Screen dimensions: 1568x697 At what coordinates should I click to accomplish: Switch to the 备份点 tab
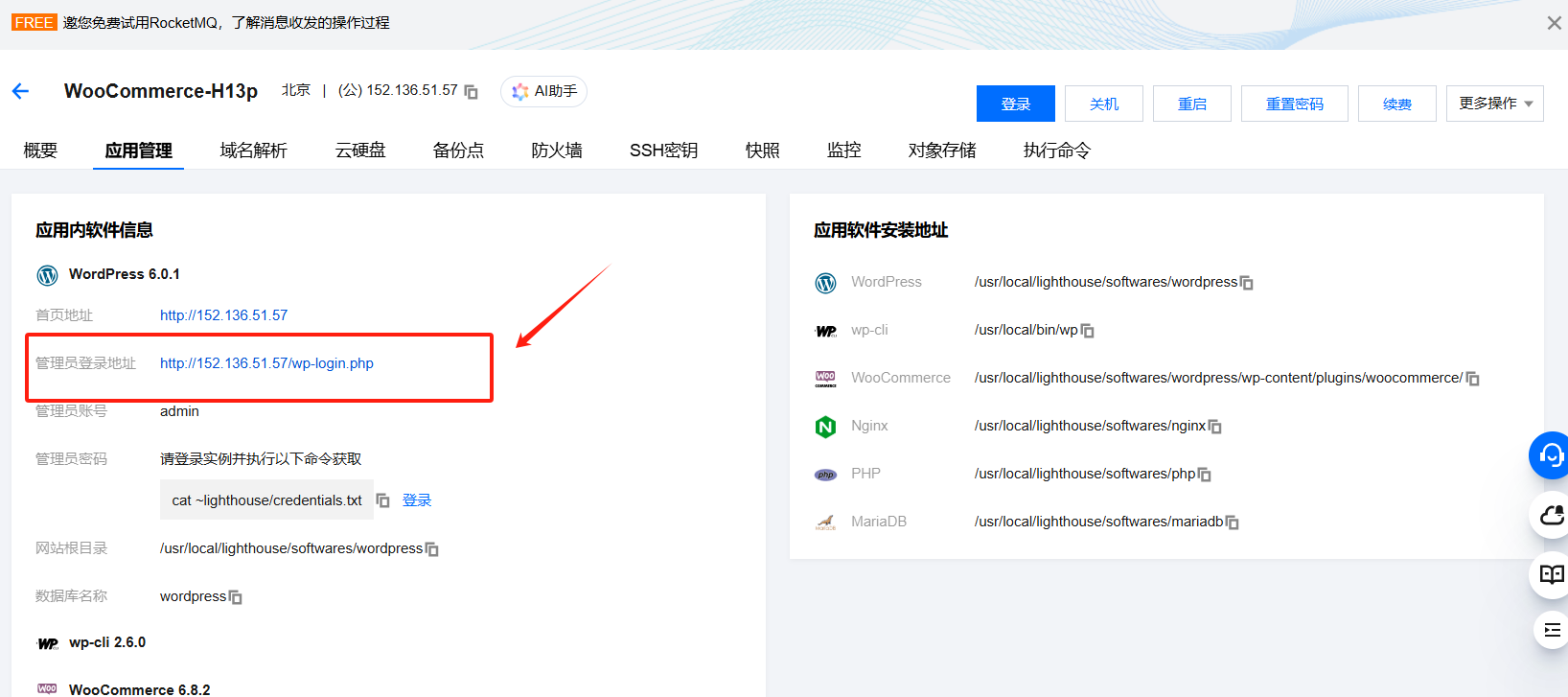pyautogui.click(x=458, y=151)
